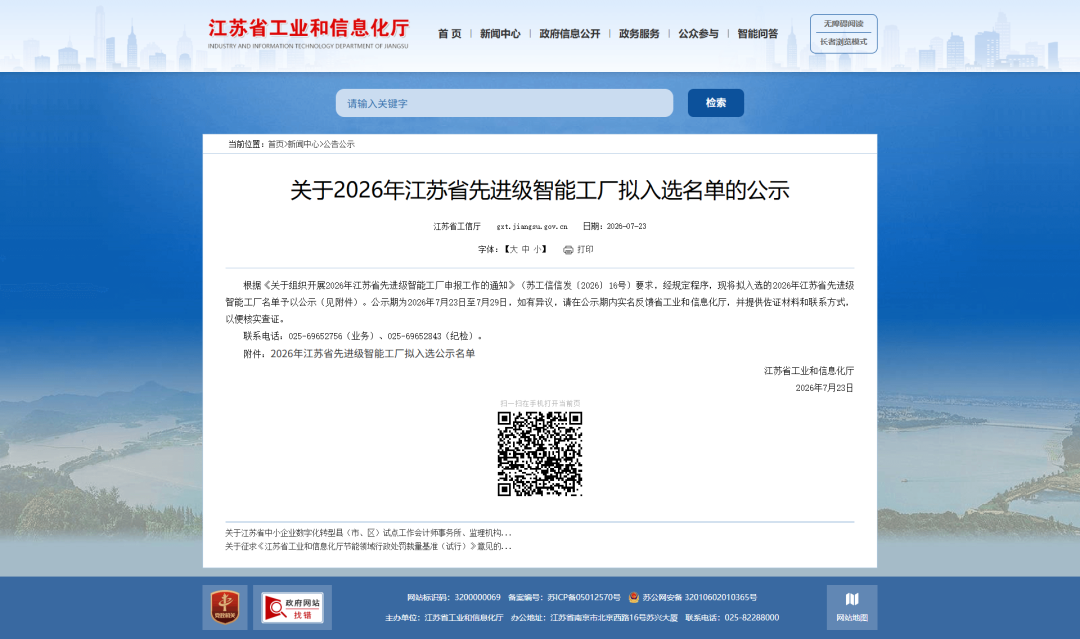Click the footer address 江苏省南京市北京西路16号苏兴大厦
The image size is (1080, 639).
614,618
